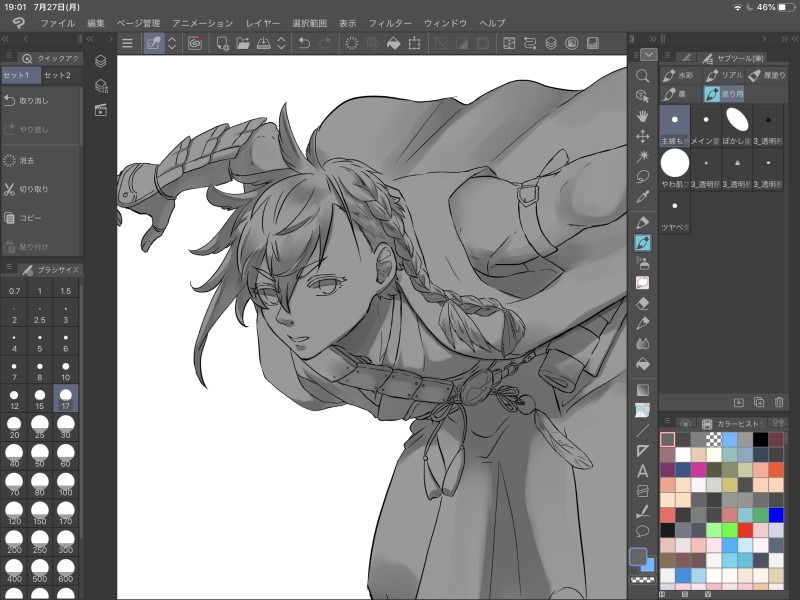The image size is (800, 600).
Task: Delete sub tool with trash icon
Action: 779,403
